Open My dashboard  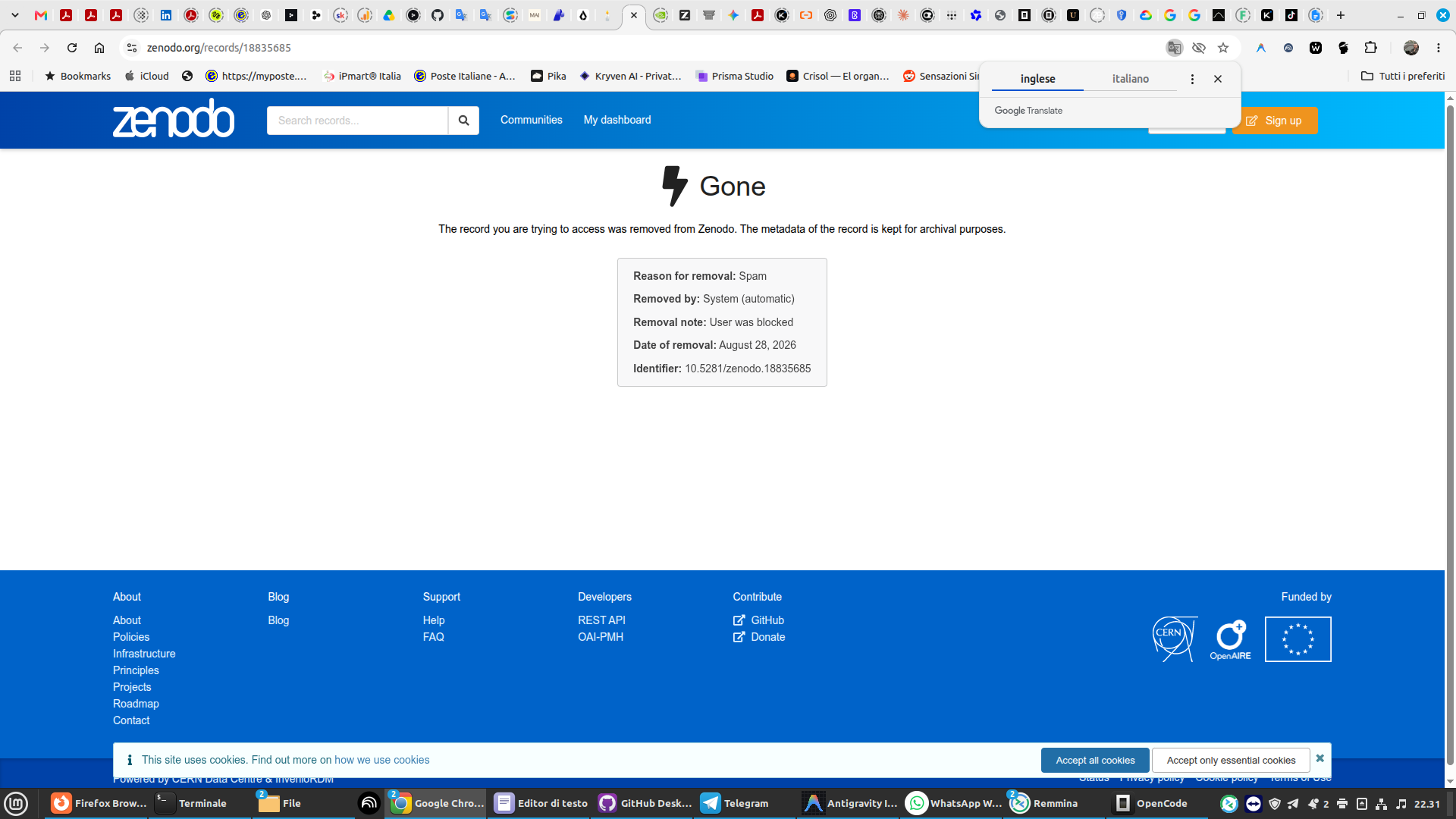tap(617, 120)
